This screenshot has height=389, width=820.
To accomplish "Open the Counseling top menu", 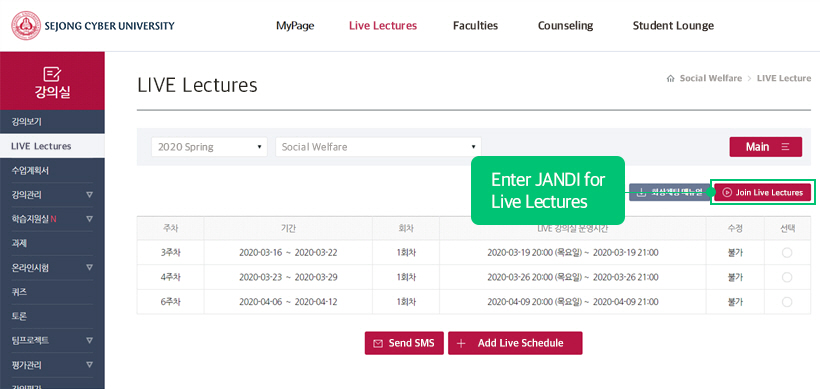I will (x=565, y=26).
